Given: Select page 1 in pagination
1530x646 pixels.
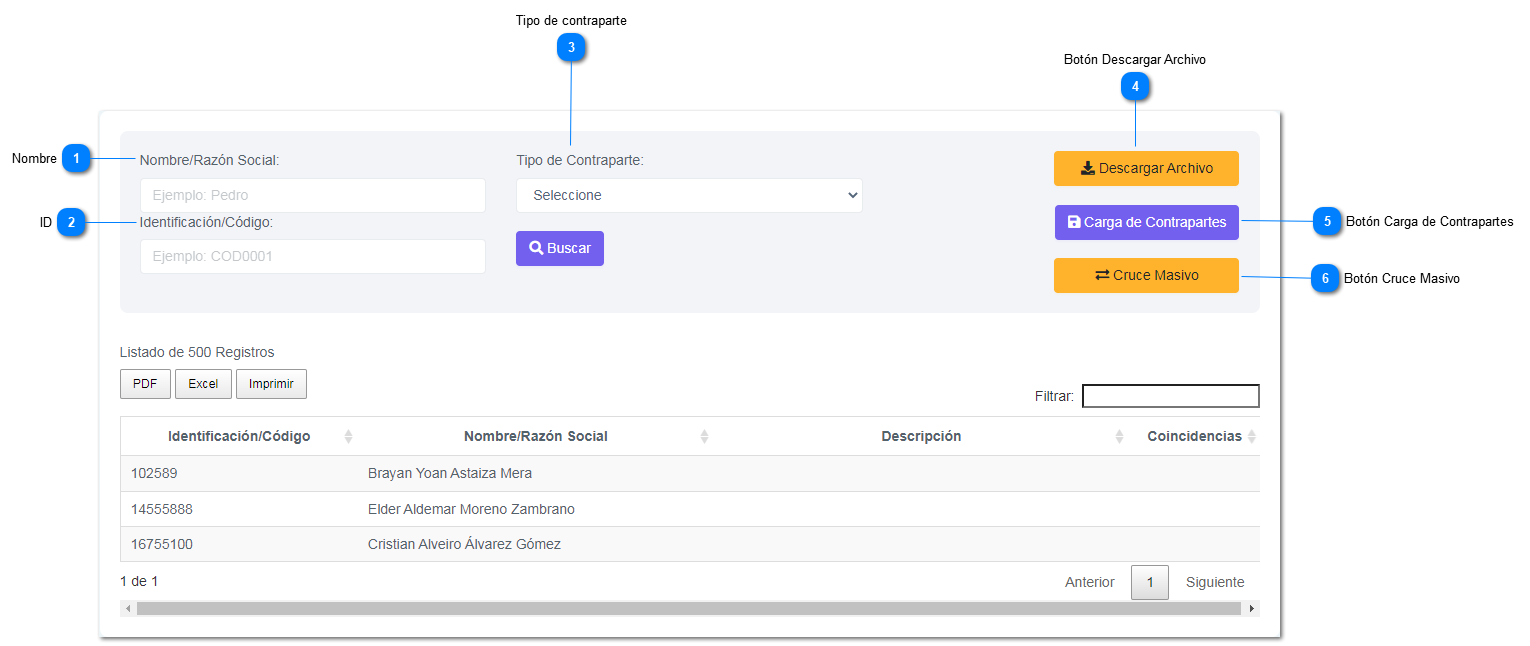Looking at the screenshot, I should 1149,582.
